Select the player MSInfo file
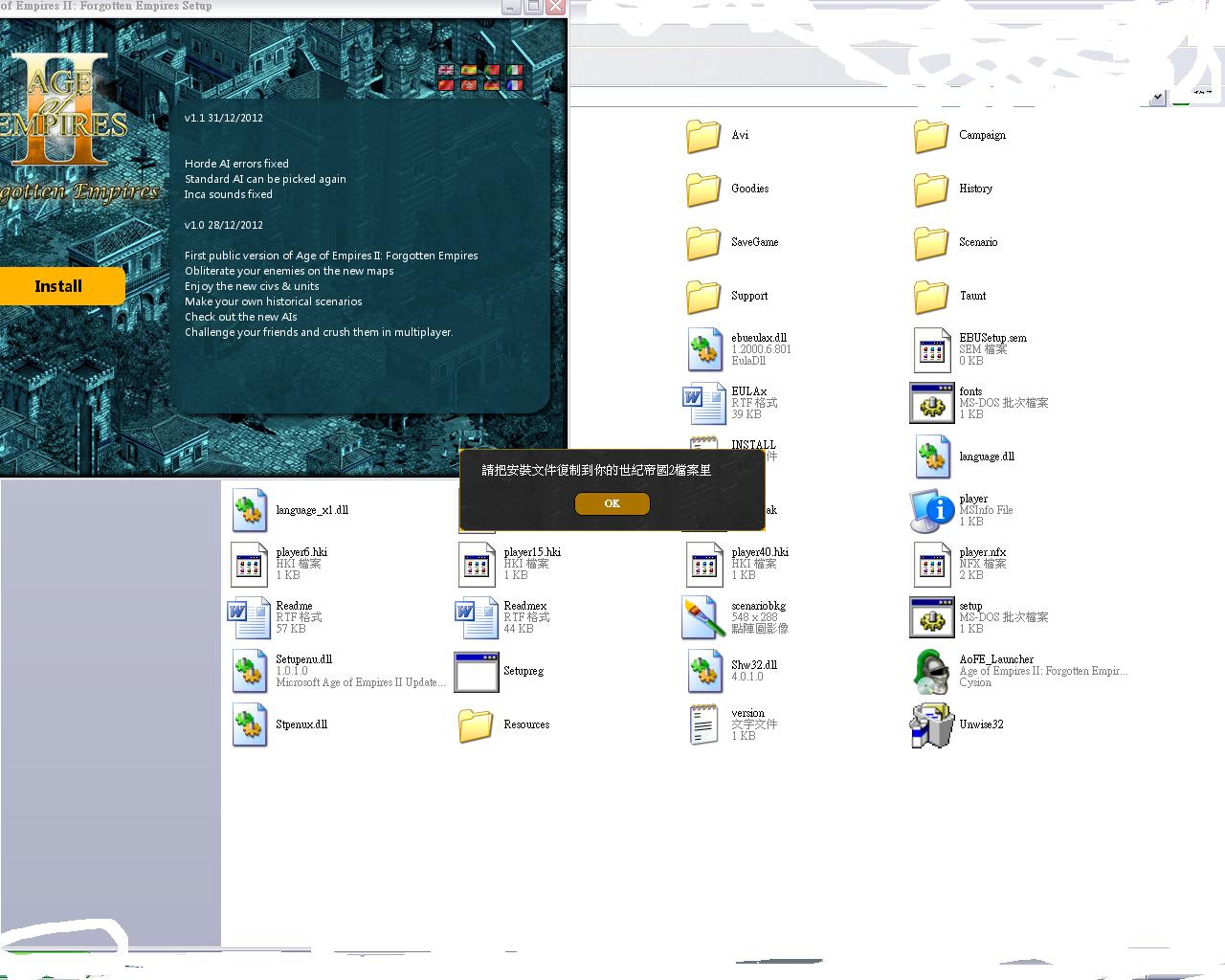This screenshot has height=980, width=1225. tap(931, 510)
